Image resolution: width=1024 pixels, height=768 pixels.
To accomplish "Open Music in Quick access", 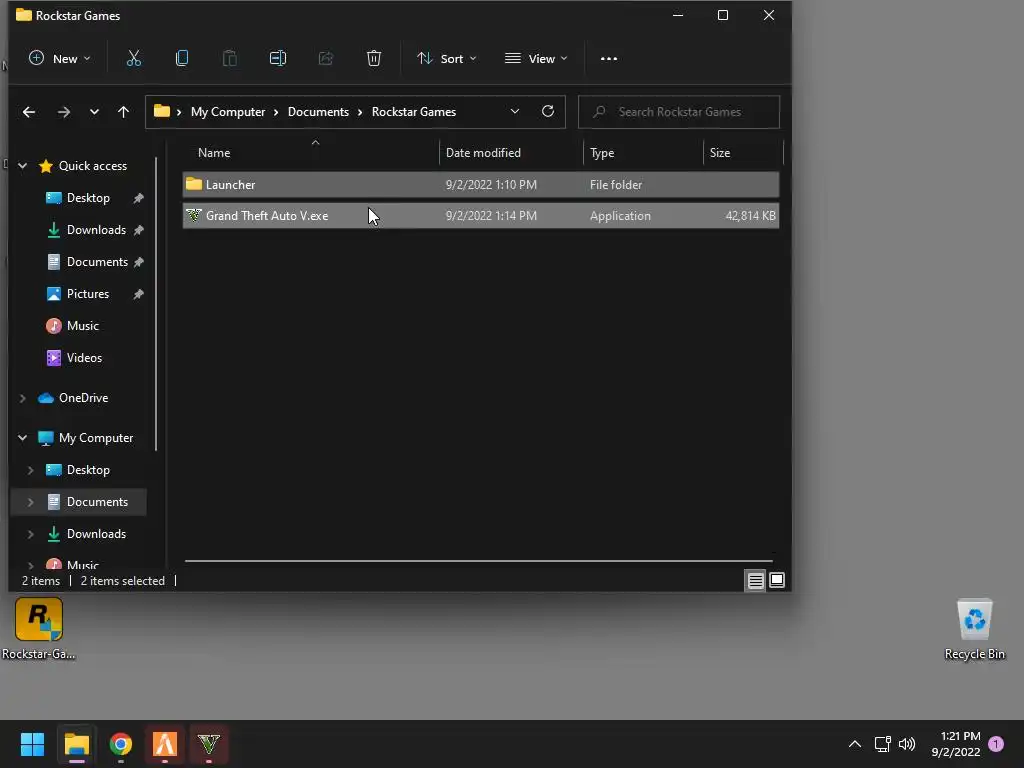I will pos(82,326).
